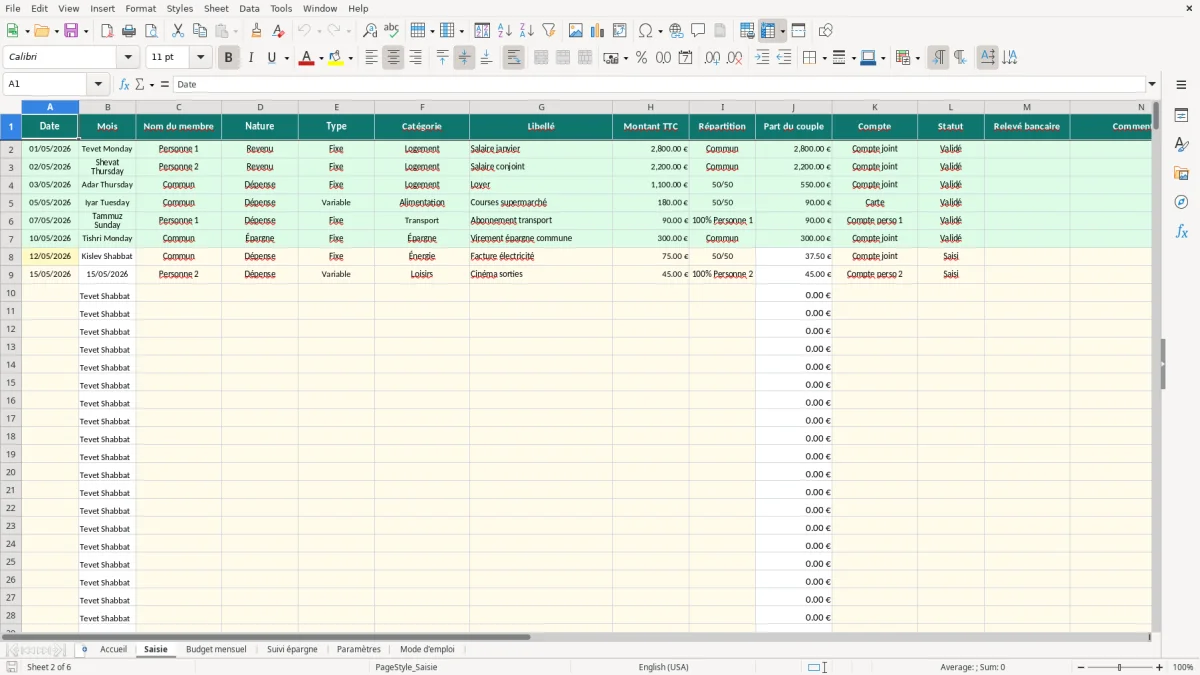Click the font color red swatch button
The image size is (1200, 675).
coord(306,58)
